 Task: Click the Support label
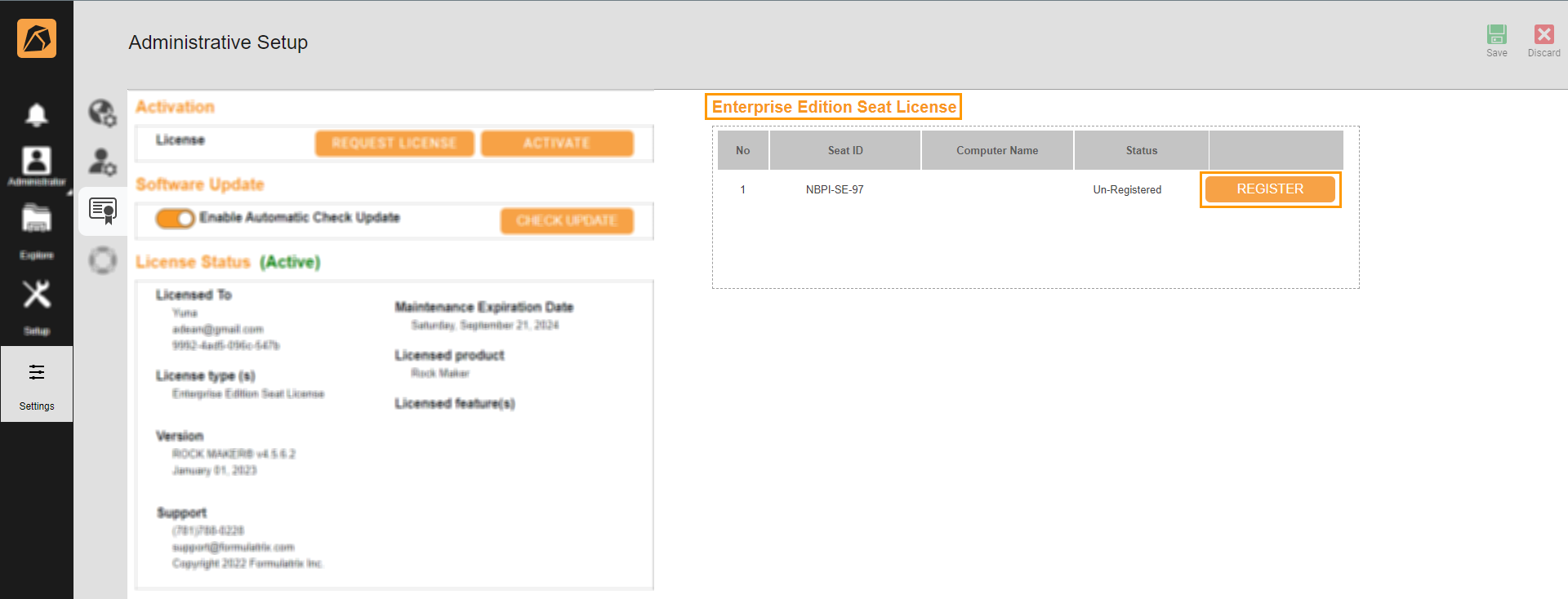pyautogui.click(x=181, y=512)
